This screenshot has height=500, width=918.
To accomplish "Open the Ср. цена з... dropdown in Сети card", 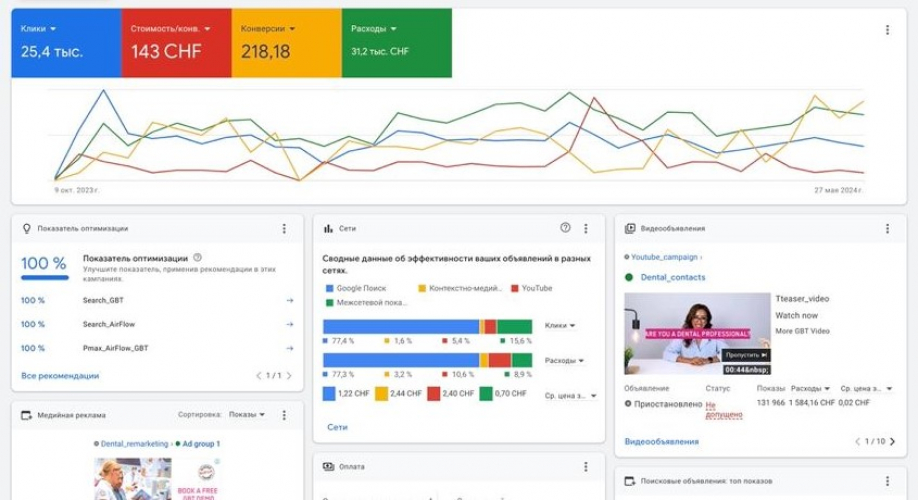I will 570,396.
